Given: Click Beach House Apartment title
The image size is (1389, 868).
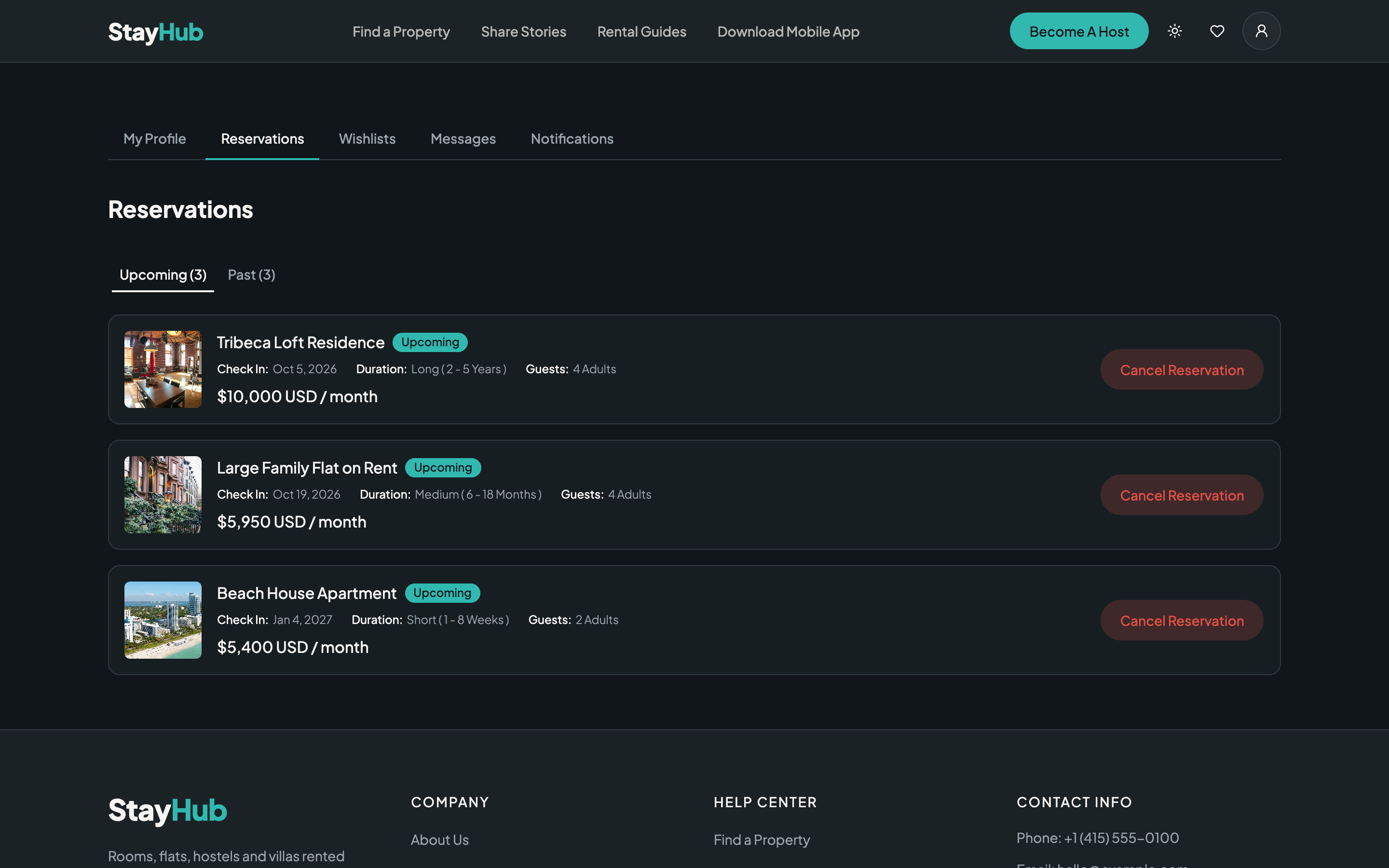Looking at the screenshot, I should [307, 593].
